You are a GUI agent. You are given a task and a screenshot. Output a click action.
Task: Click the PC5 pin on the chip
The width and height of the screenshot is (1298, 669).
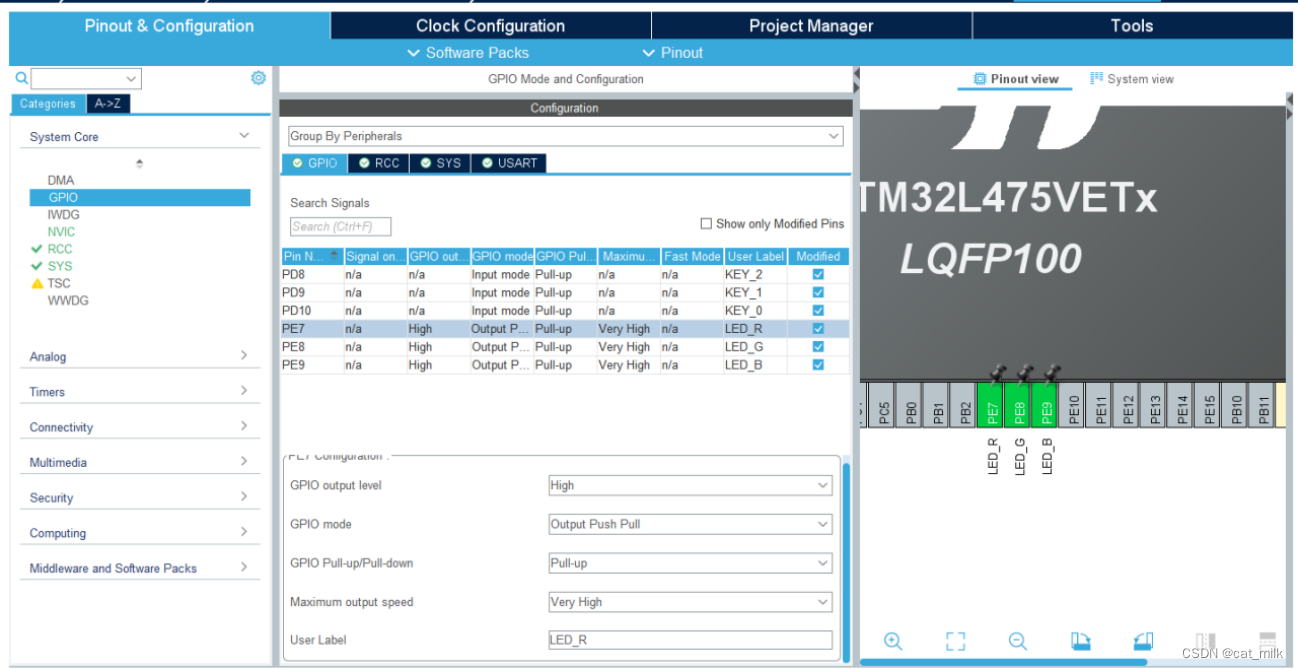click(x=883, y=407)
